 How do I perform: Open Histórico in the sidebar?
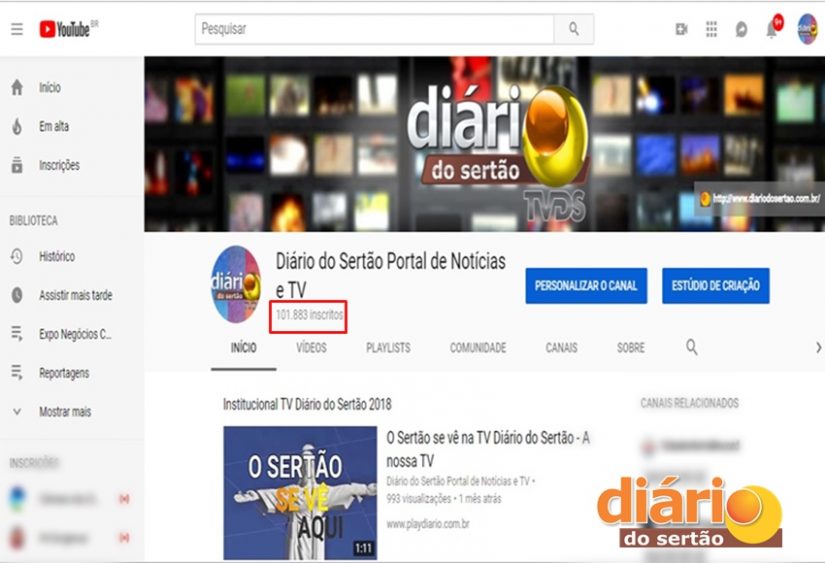57,257
